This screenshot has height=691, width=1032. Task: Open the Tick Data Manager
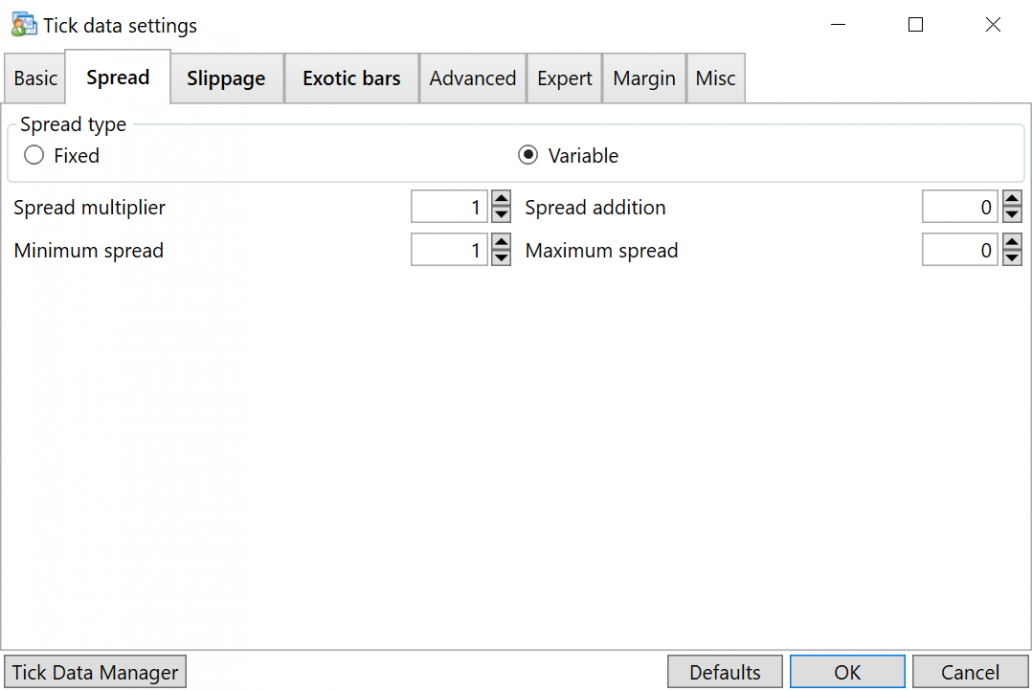[x=95, y=671]
